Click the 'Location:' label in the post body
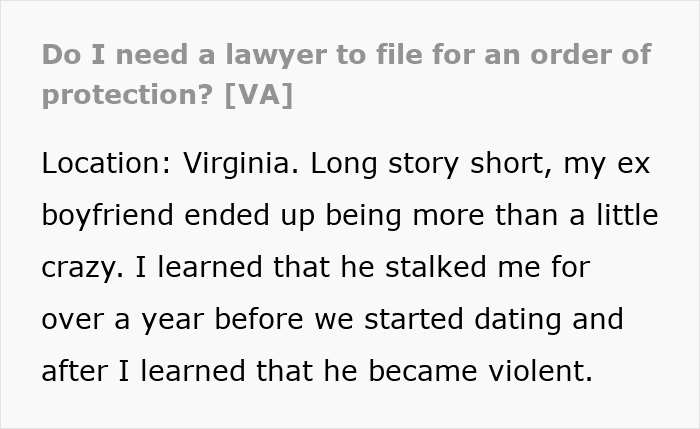 [106, 163]
